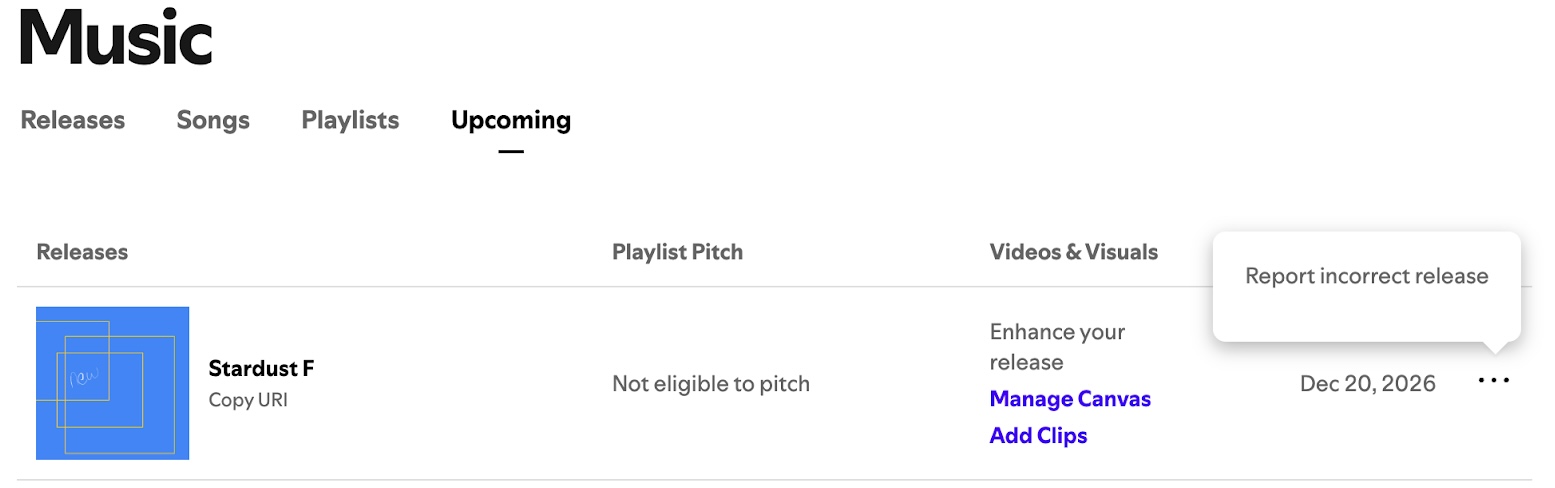1555x488 pixels.
Task: Click the Stardust F album artwork
Action: tap(112, 383)
